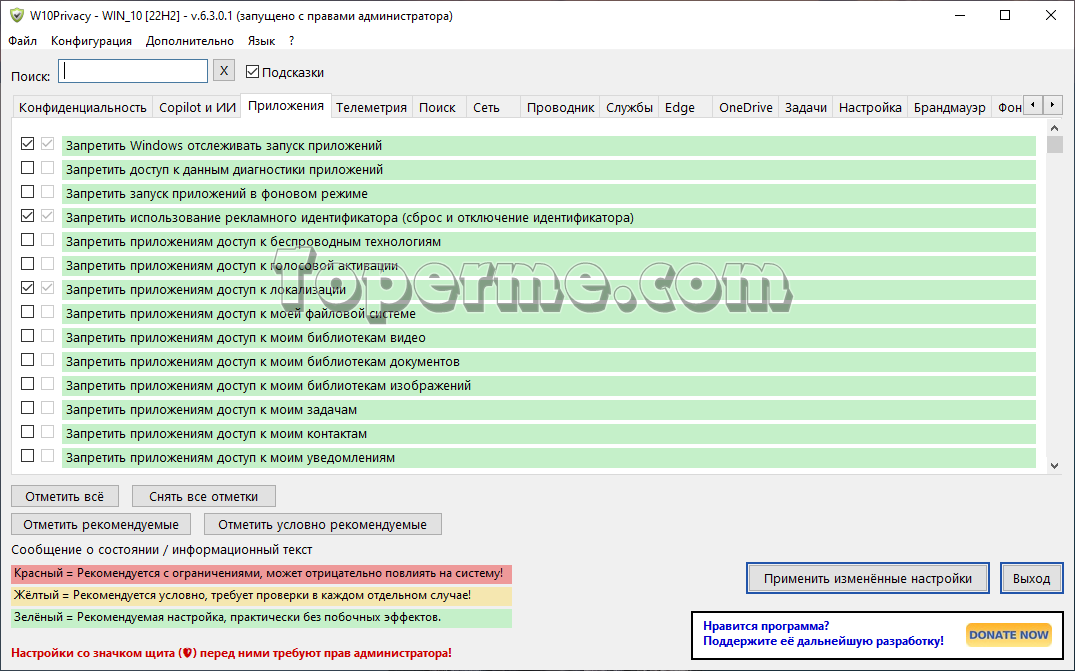Check Запретить приложениям доступ к моим уведомлениям
1075x671 pixels.
click(27, 456)
